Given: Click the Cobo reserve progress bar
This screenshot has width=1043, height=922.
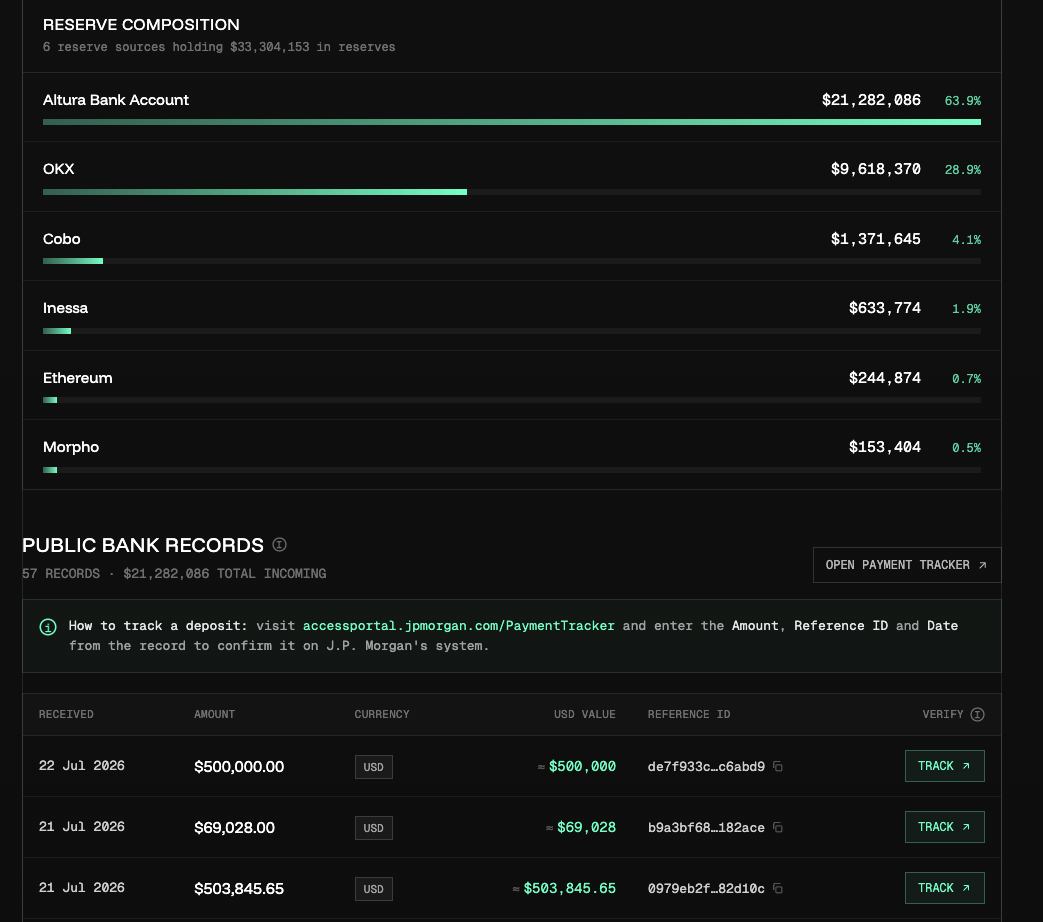Looking at the screenshot, I should pyautogui.click(x=512, y=261).
